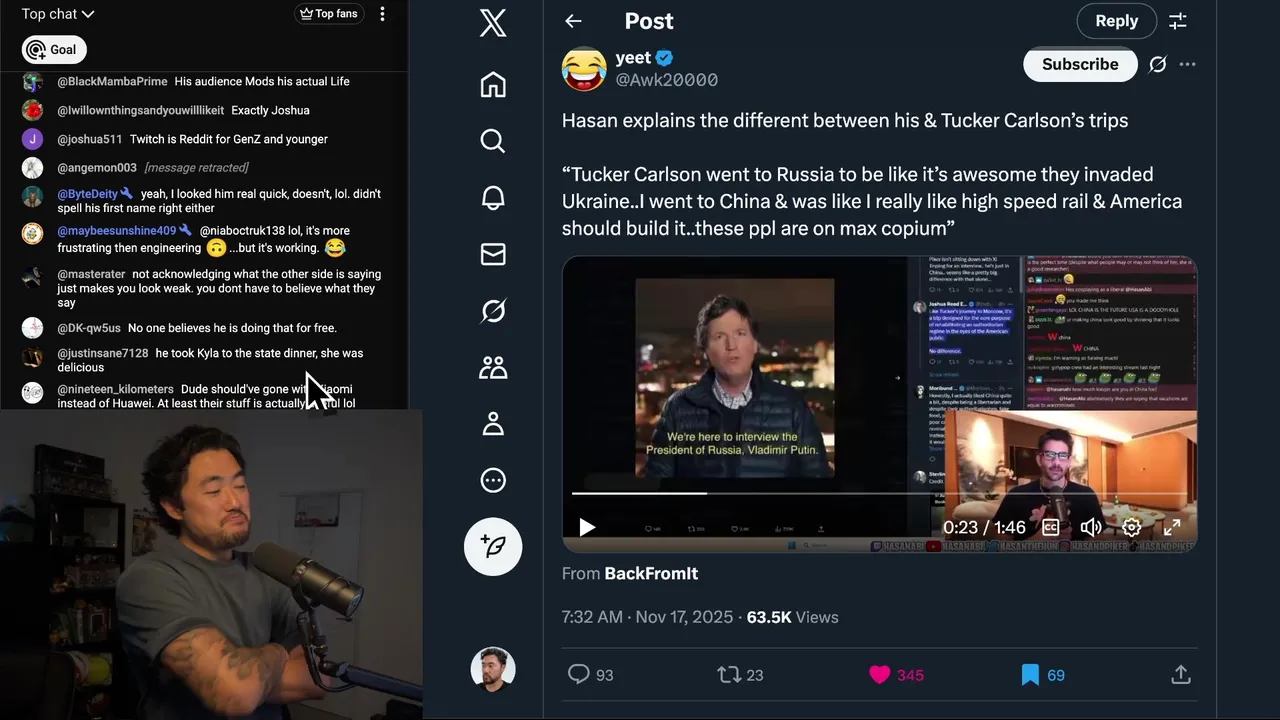This screenshot has height=720, width=1280.
Task: Play the embedded video
Action: pos(587,527)
